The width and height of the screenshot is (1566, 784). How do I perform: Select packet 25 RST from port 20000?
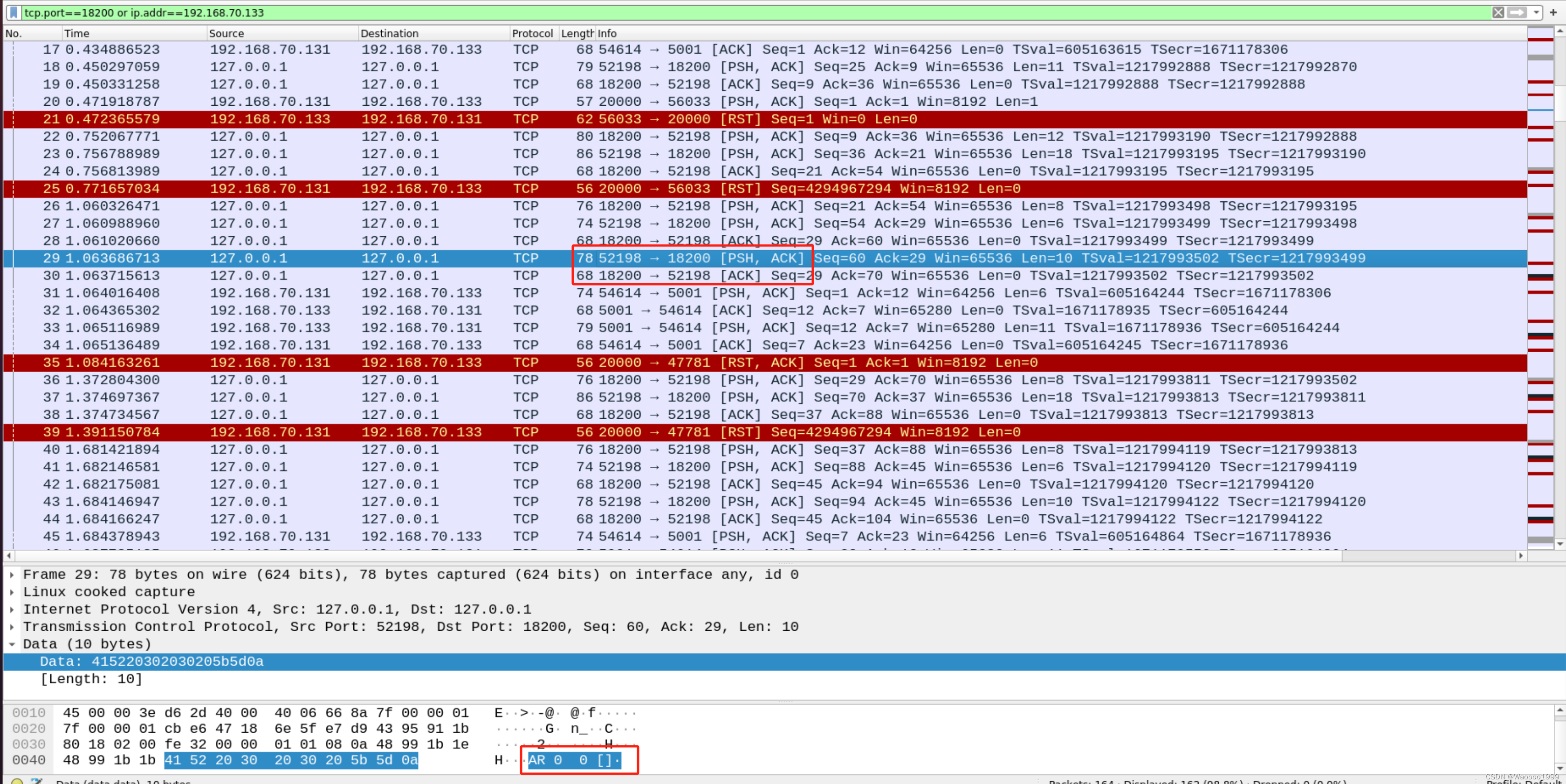click(x=765, y=188)
